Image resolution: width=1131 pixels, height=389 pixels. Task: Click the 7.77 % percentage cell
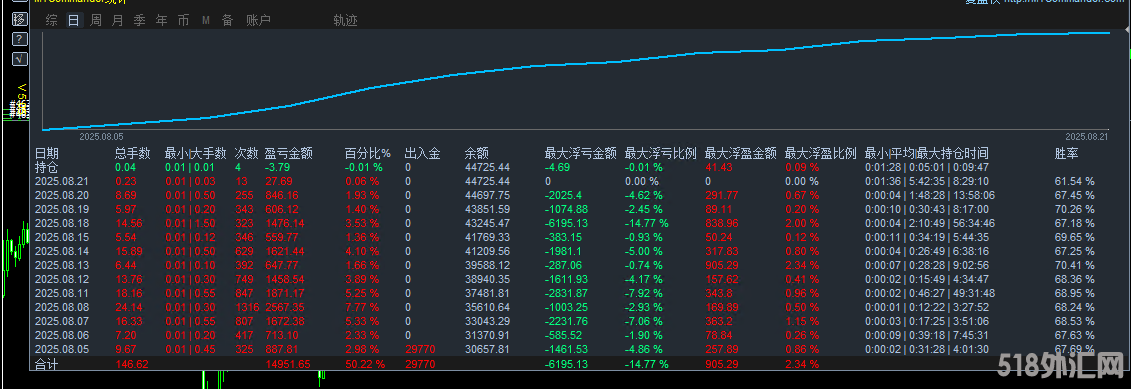pyautogui.click(x=362, y=307)
